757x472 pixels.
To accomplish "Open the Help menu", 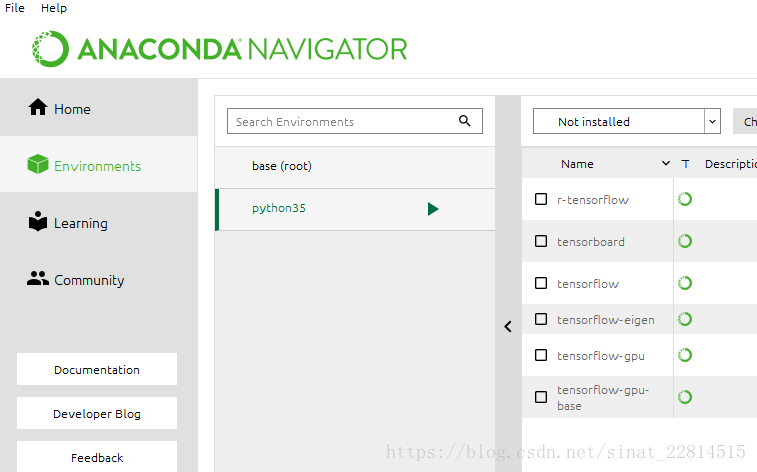I will point(54,8).
